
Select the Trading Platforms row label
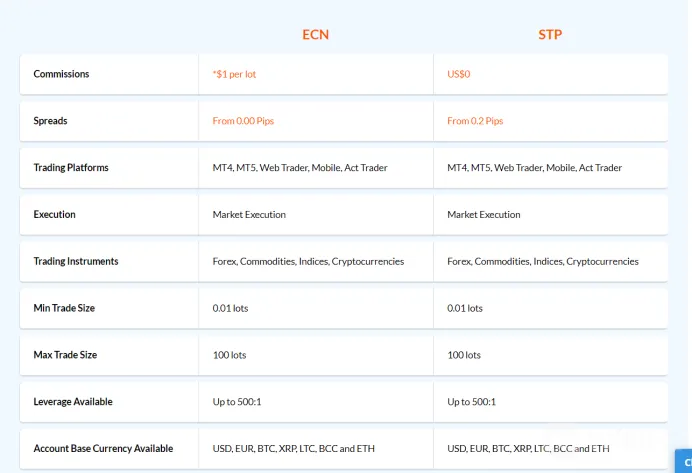click(71, 168)
